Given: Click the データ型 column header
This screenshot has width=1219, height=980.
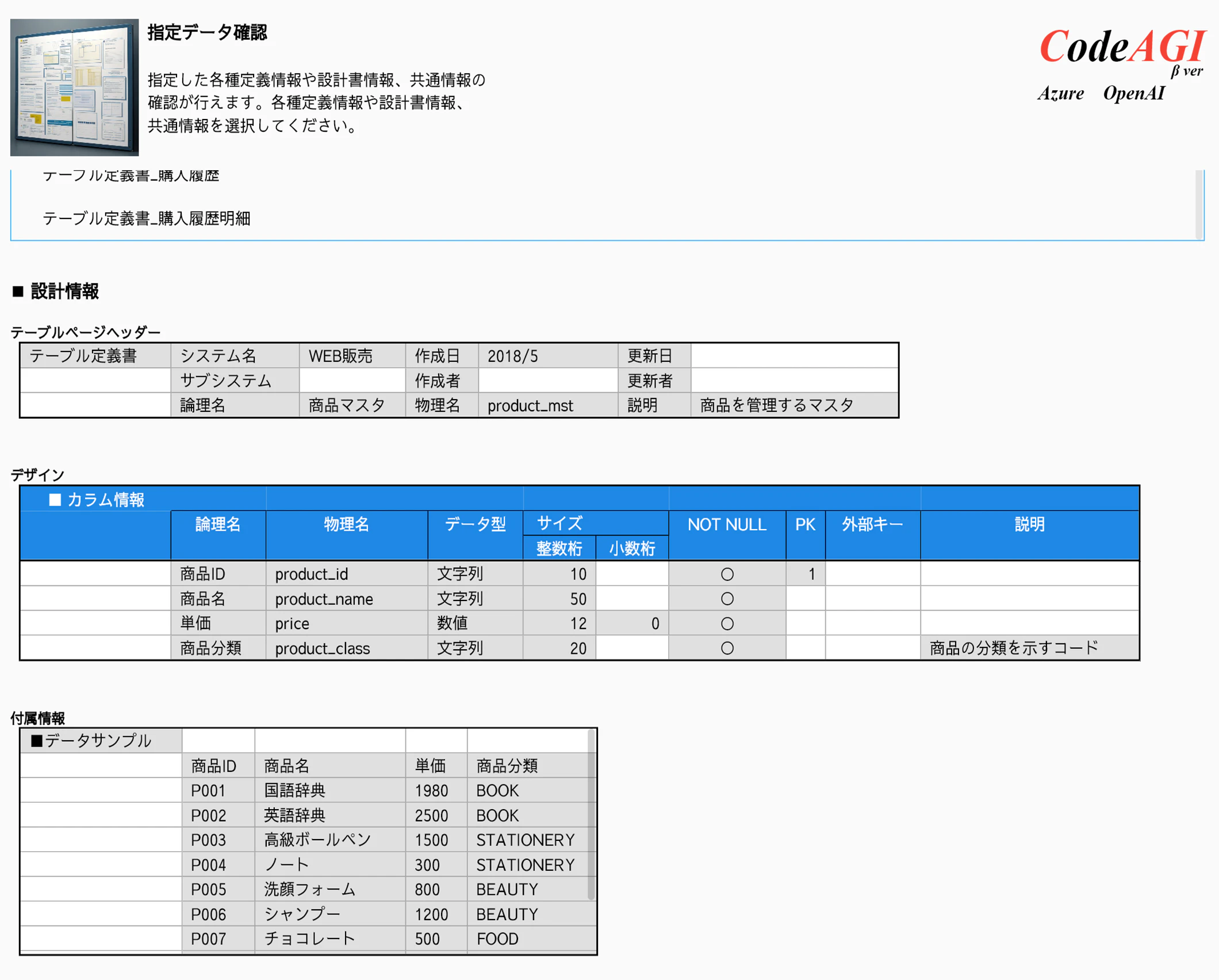Looking at the screenshot, I should click(475, 535).
